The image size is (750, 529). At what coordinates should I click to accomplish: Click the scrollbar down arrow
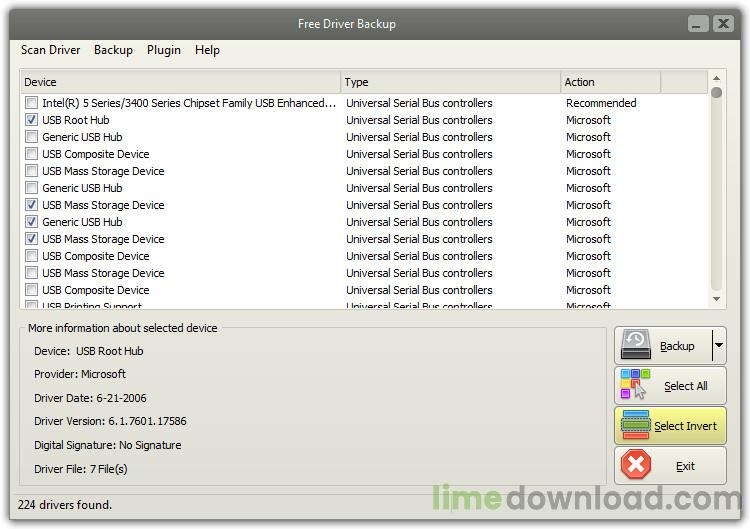[x=716, y=299]
